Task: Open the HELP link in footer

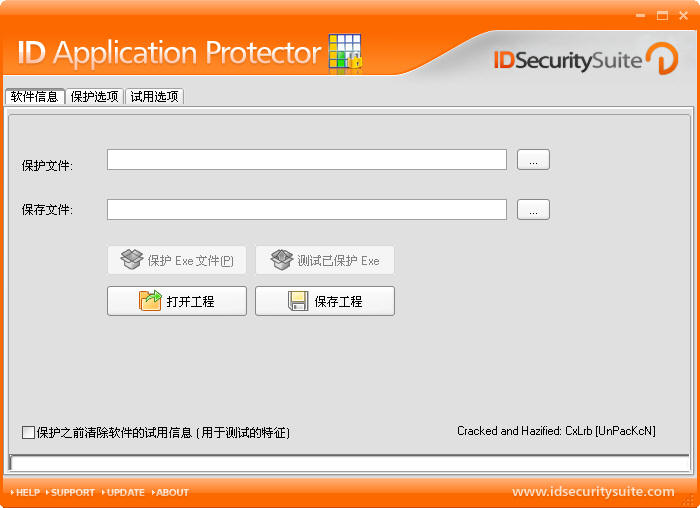Action: click(27, 492)
